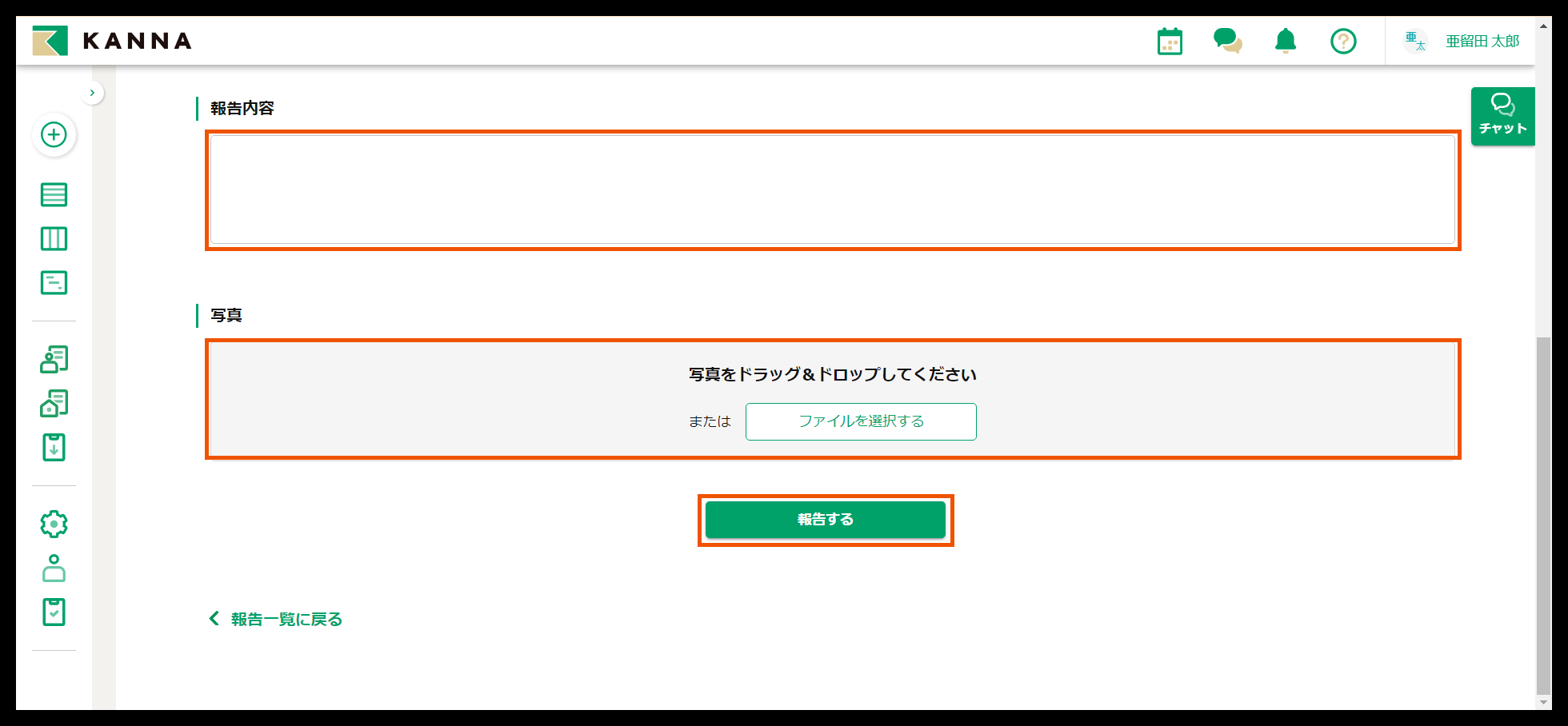The image size is (1568, 726).
Task: Click 報告一覧に戻る to return to report list
Action: [x=275, y=618]
